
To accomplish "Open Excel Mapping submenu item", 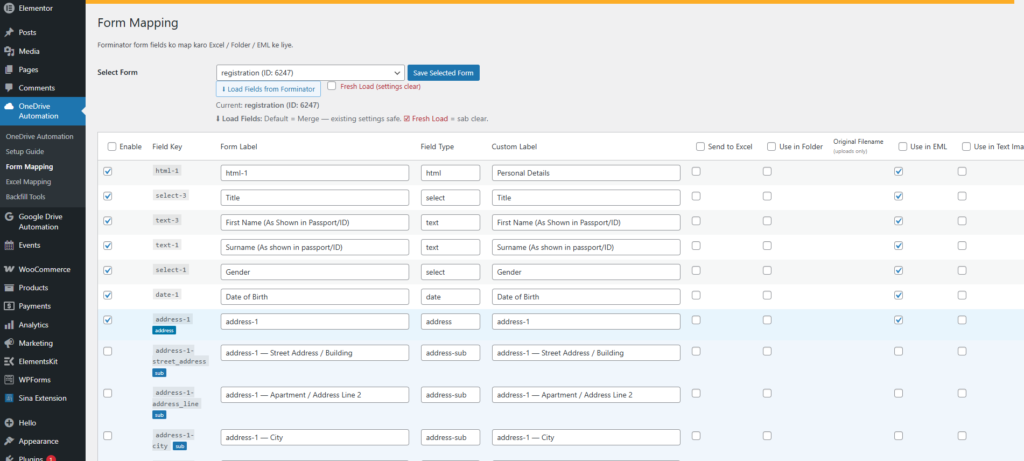I will (x=28, y=182).
